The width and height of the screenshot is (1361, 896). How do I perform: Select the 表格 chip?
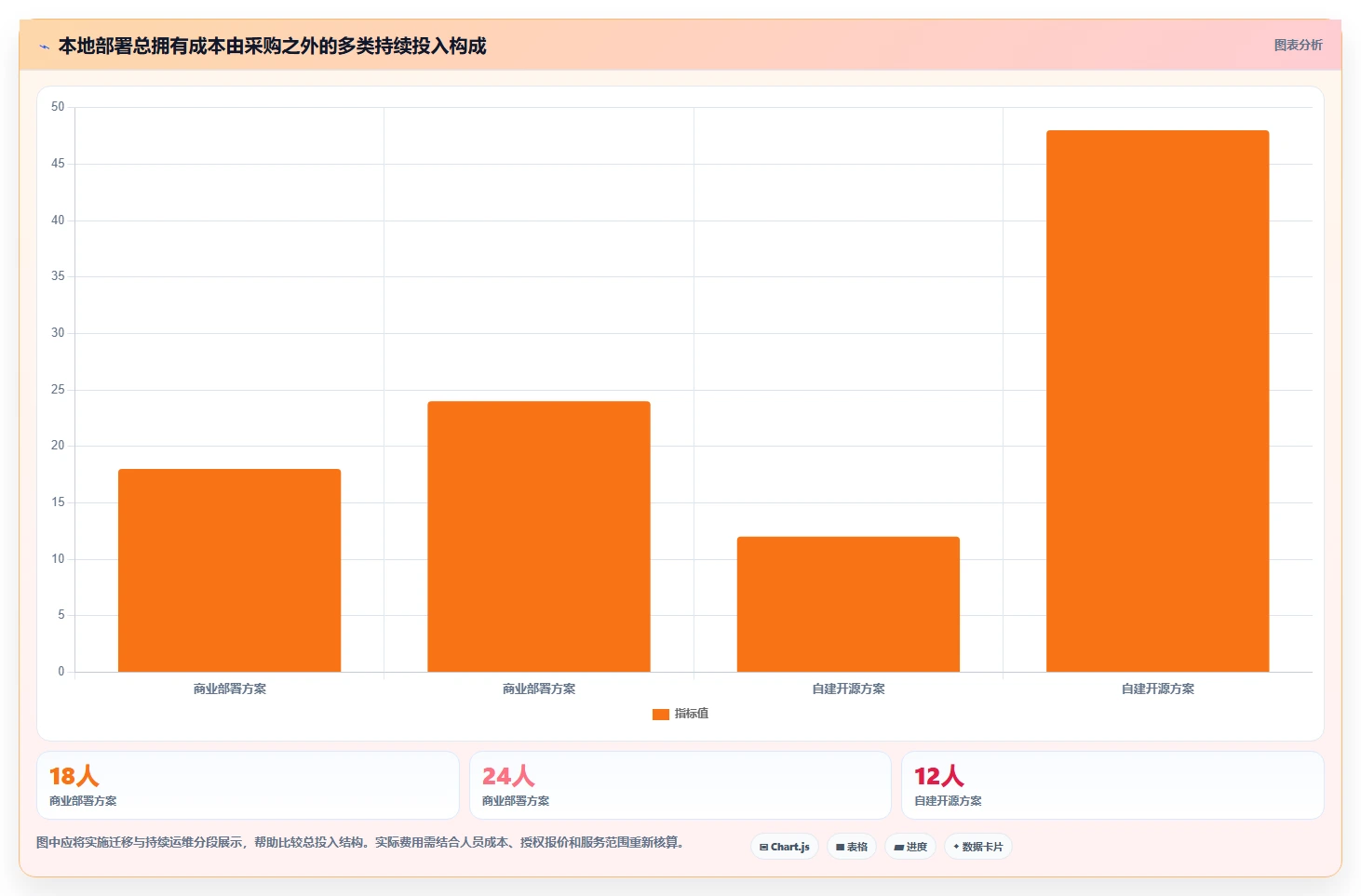click(852, 847)
